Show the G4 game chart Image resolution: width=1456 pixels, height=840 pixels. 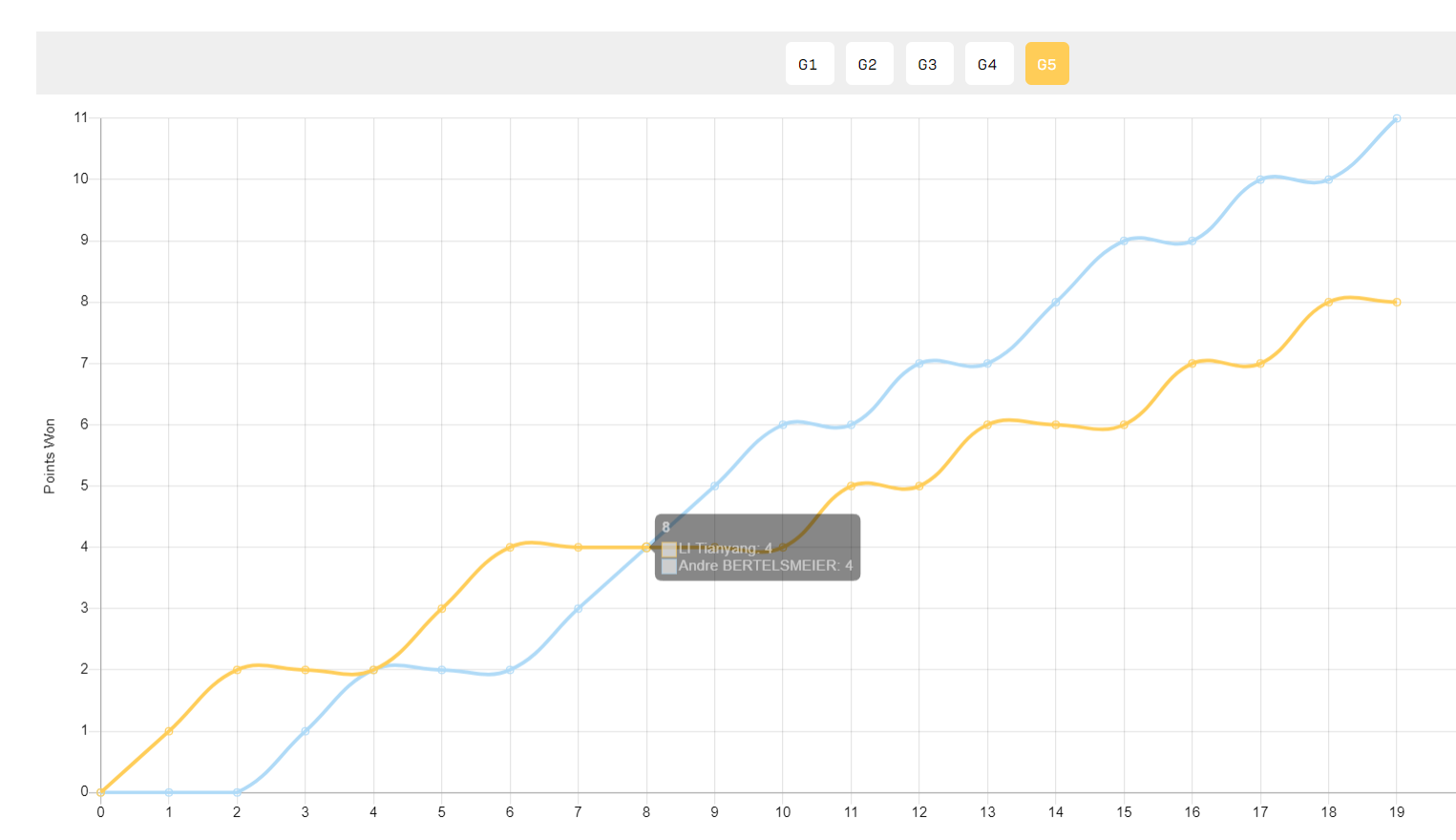tap(989, 64)
